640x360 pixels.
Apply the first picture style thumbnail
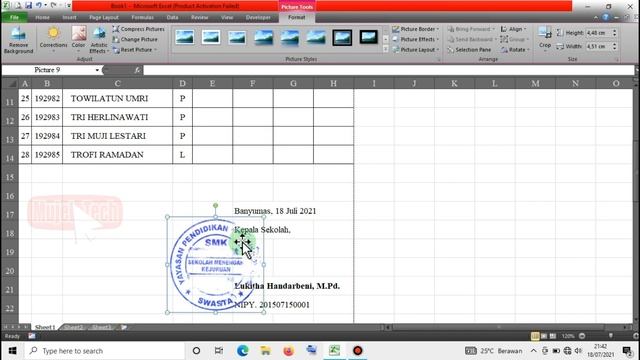[x=185, y=37]
